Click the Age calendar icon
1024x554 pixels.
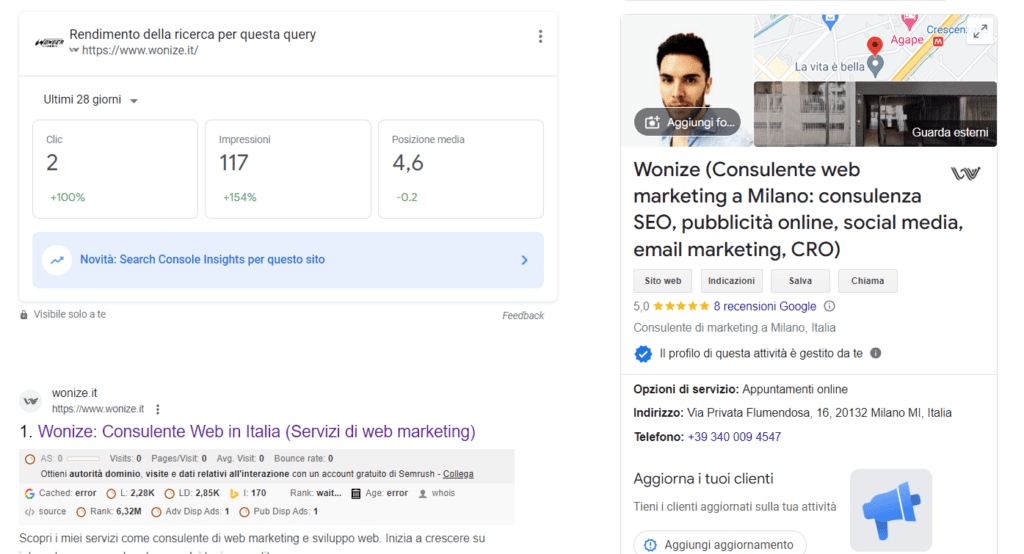click(x=356, y=494)
